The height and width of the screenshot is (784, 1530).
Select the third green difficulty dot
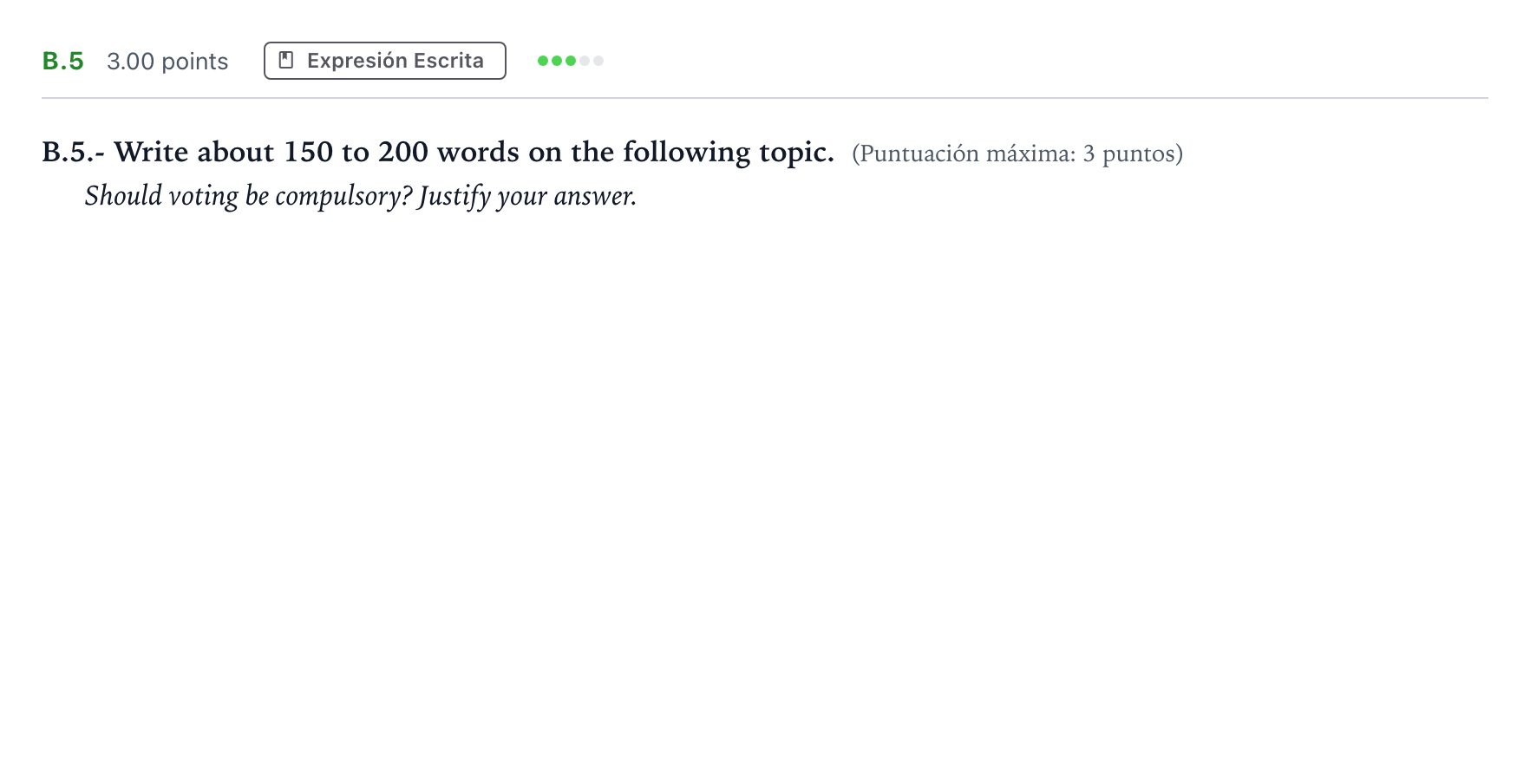571,61
